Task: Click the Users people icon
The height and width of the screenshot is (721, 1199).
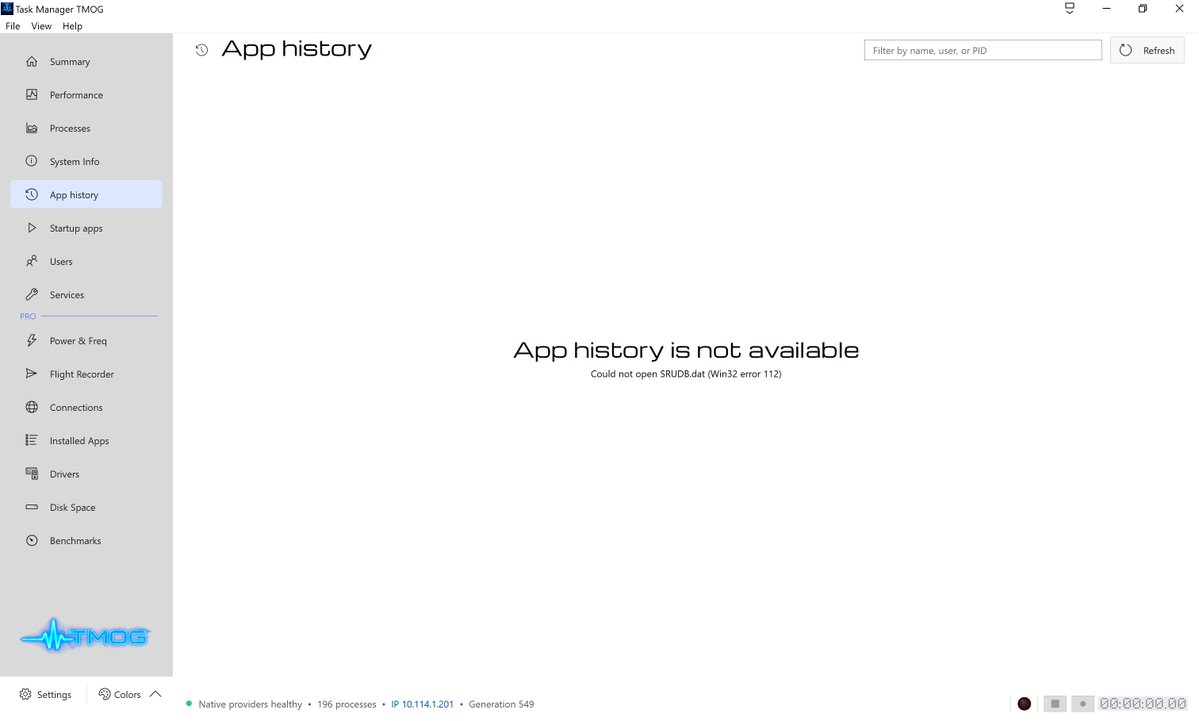Action: coord(31,261)
